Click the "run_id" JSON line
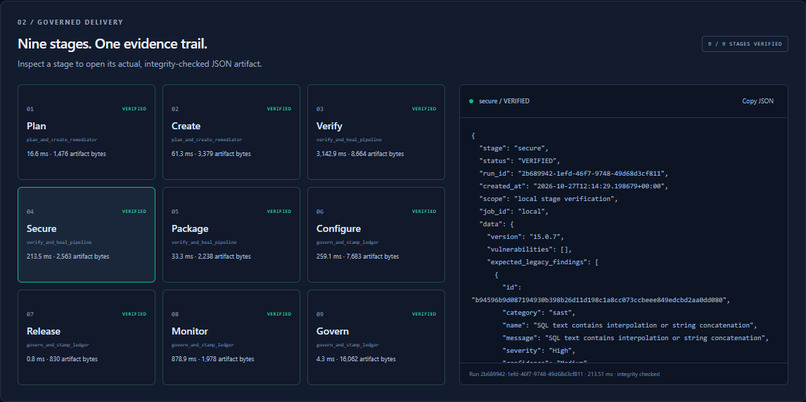 coord(574,174)
